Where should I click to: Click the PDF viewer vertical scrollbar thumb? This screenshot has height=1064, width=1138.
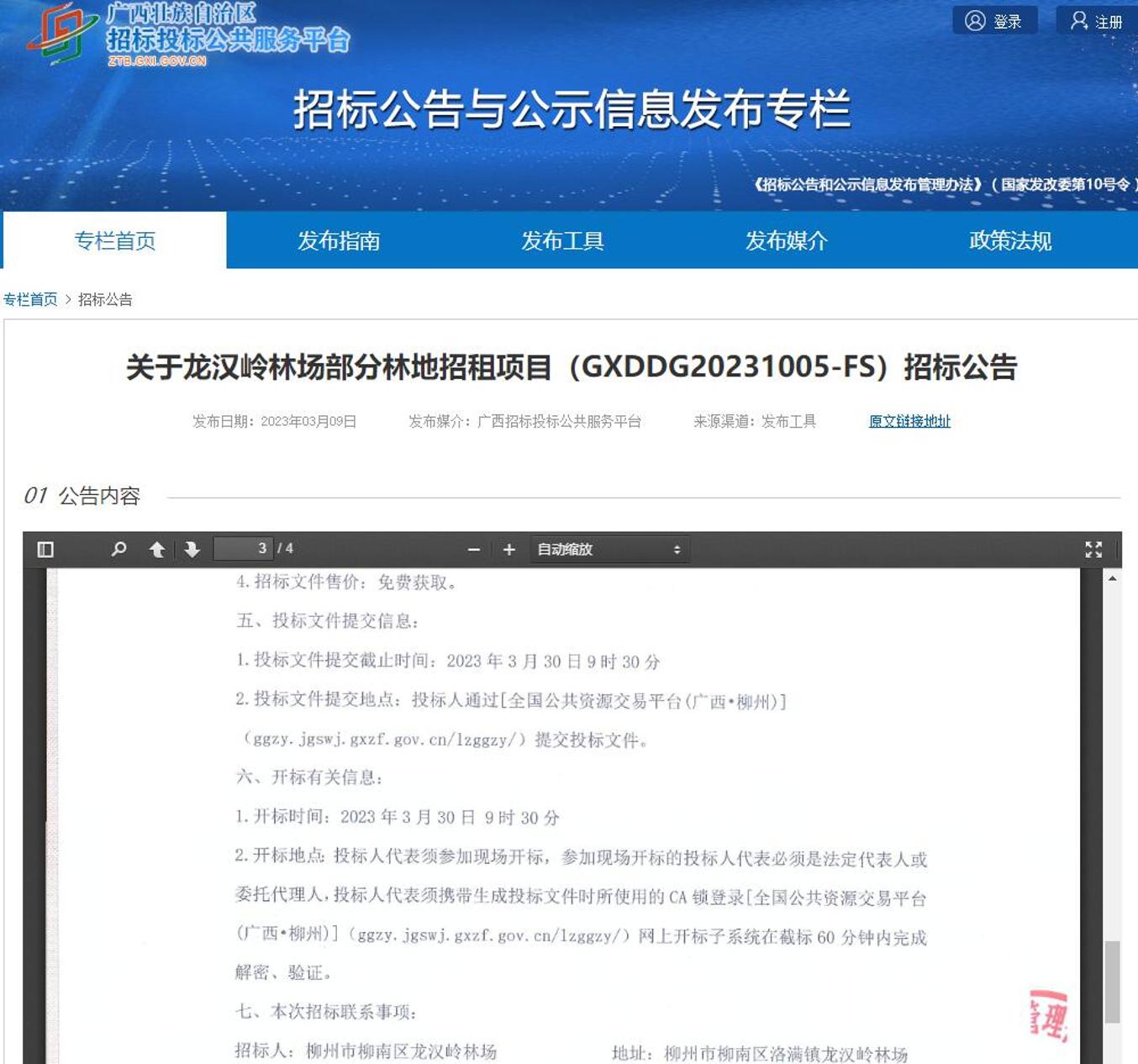click(1112, 981)
